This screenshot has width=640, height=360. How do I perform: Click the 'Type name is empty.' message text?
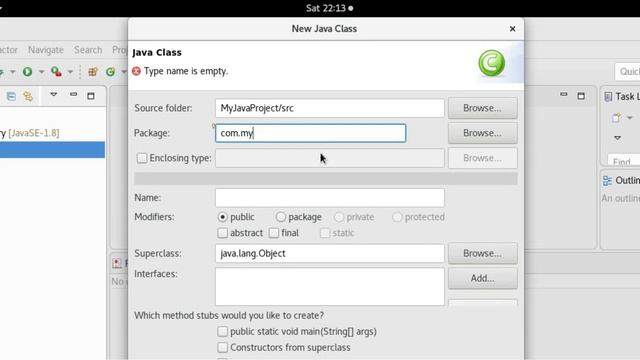[186, 71]
